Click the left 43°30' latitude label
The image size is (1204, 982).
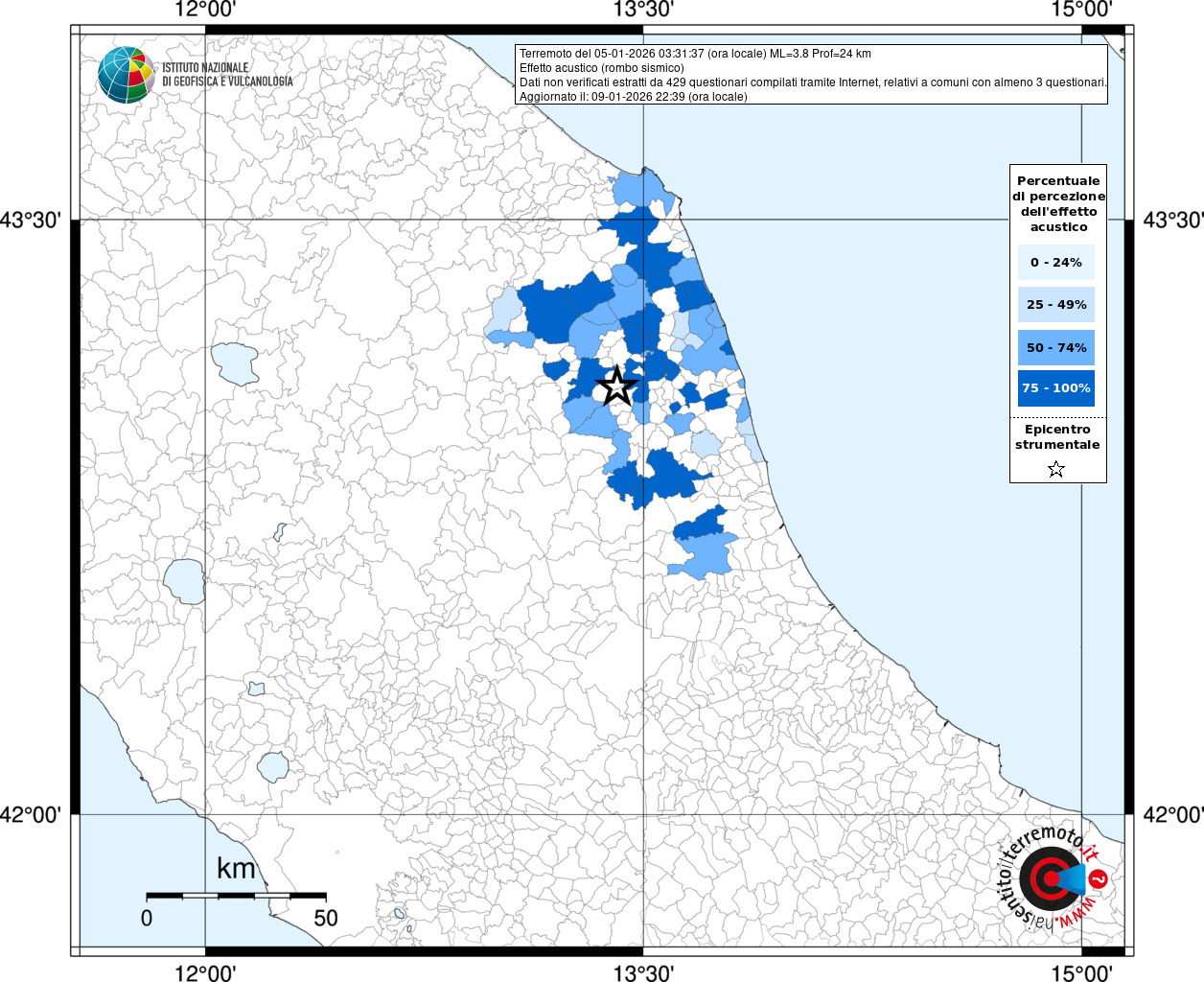31,221
